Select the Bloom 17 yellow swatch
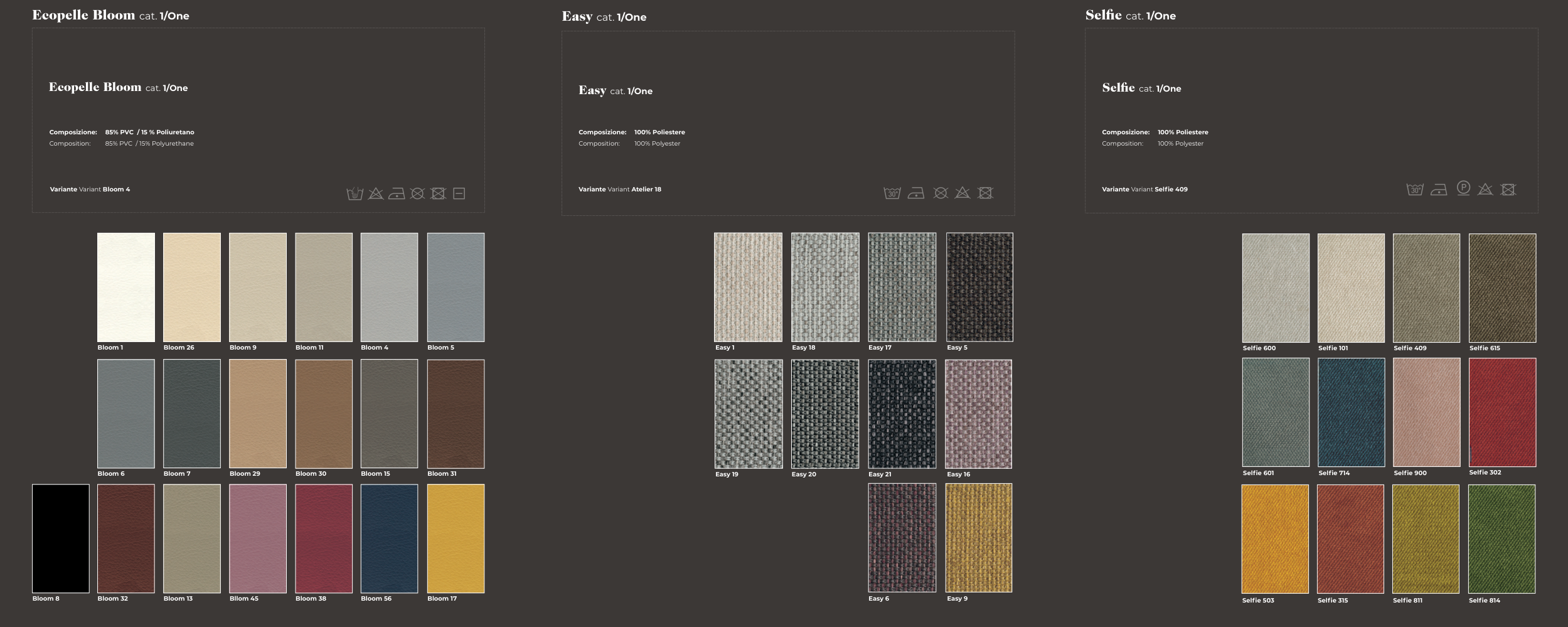The width and height of the screenshot is (1568, 627). [x=456, y=539]
